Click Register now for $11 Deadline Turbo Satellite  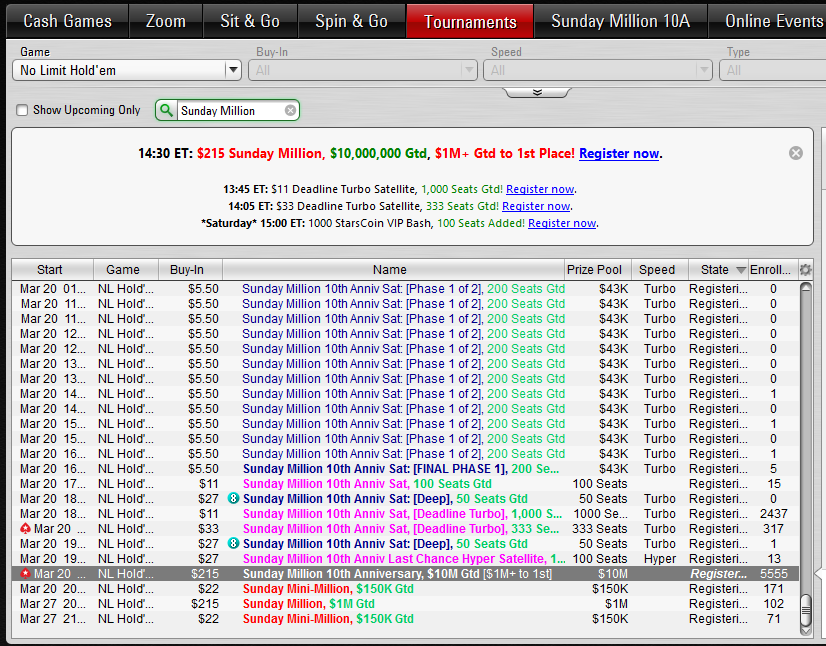[x=540, y=189]
